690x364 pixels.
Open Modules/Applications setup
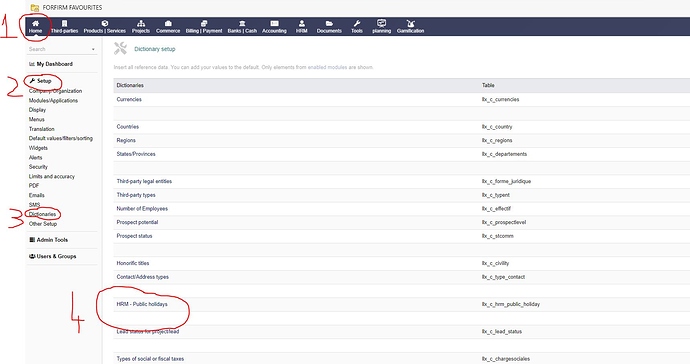[x=53, y=100]
